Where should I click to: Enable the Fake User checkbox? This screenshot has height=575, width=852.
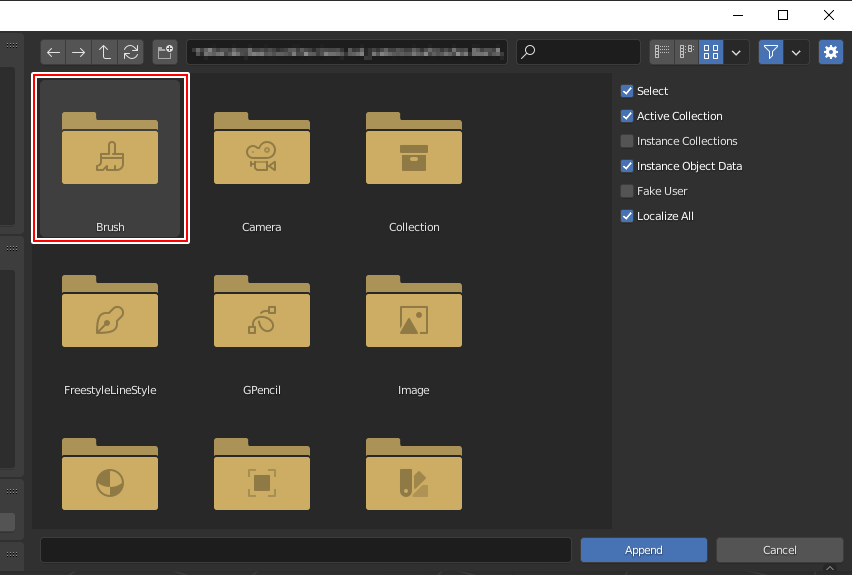627,191
